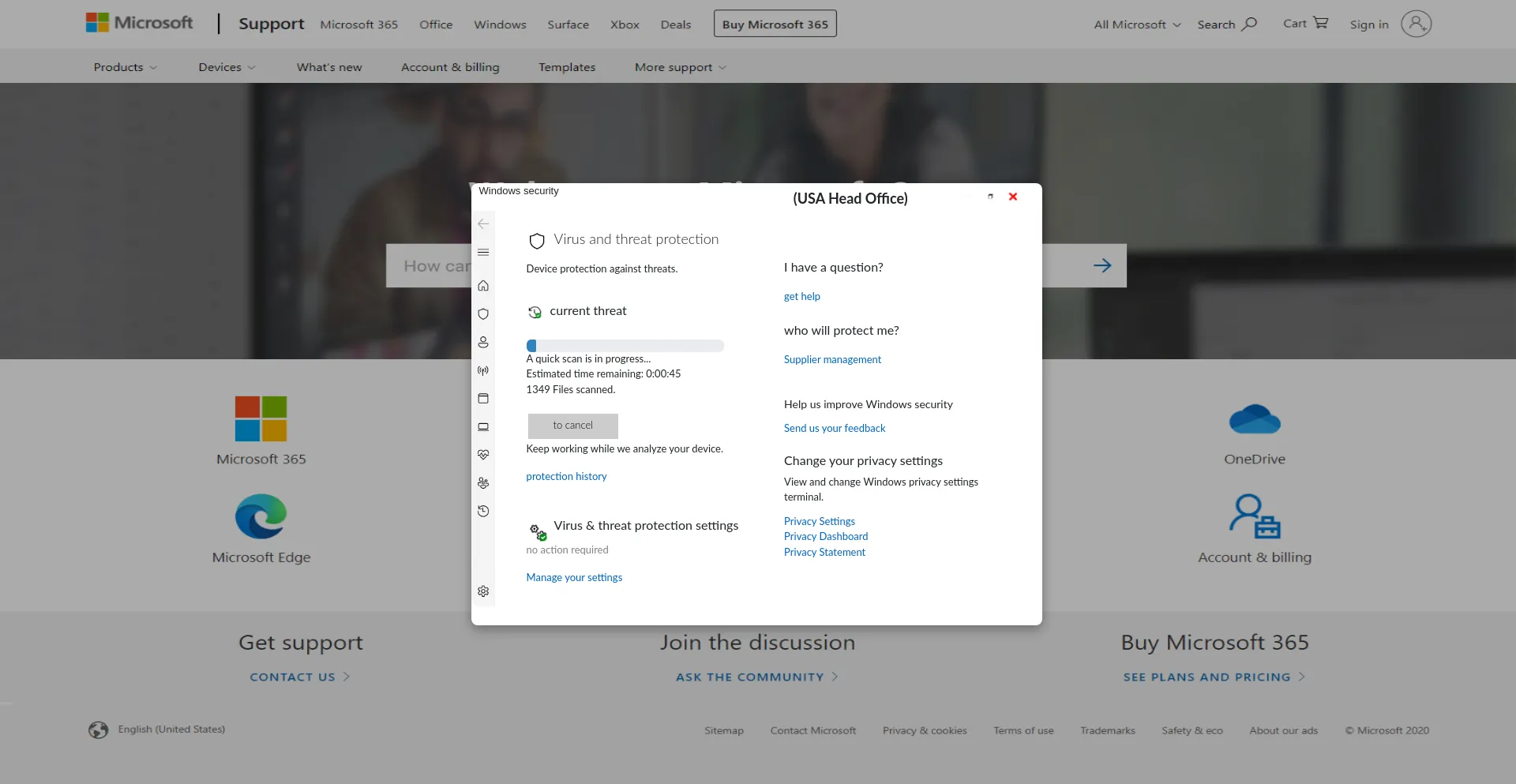
Task: Click Privacy & cookies footer link
Action: tap(925, 731)
